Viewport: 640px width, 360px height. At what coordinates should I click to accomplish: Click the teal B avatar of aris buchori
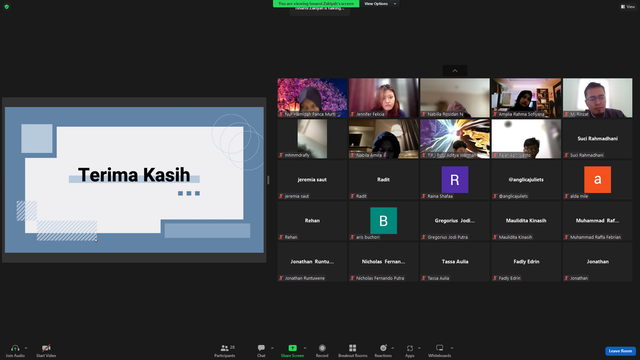click(384, 220)
